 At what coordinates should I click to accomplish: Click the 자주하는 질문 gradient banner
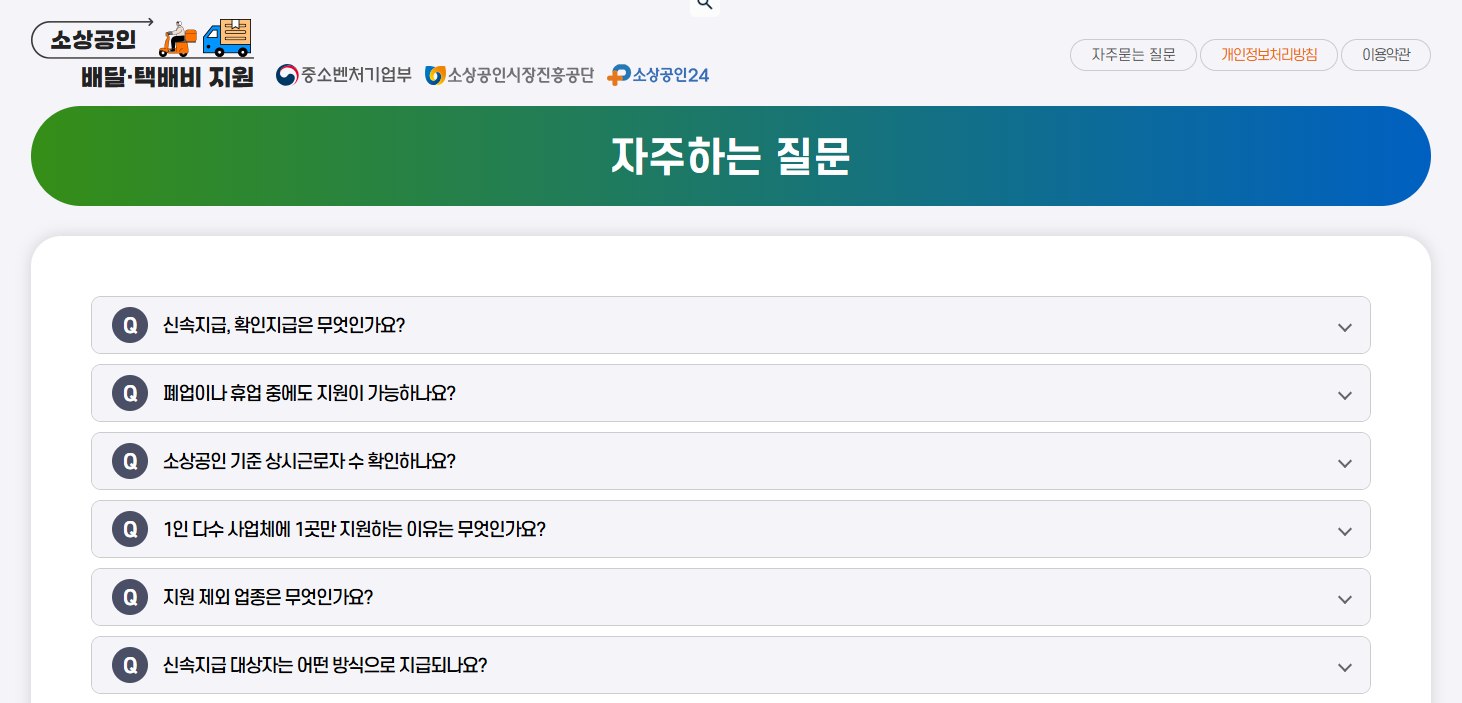731,156
